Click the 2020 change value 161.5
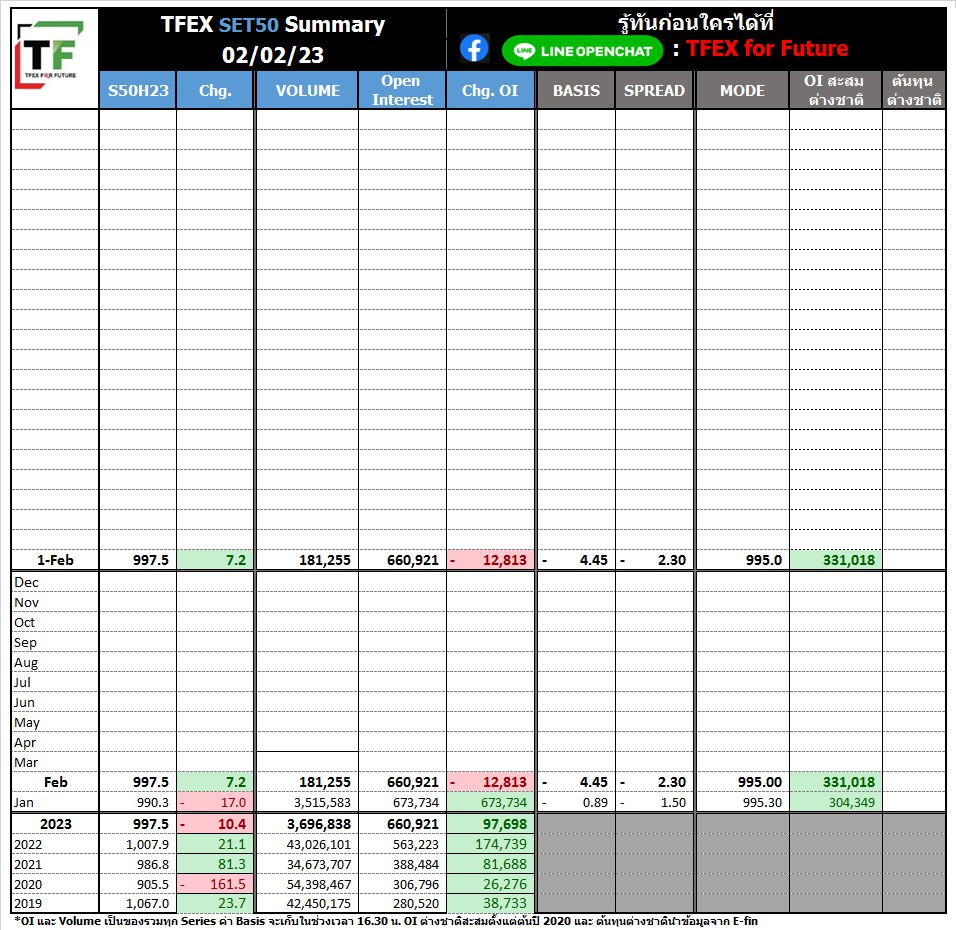 (x=228, y=884)
